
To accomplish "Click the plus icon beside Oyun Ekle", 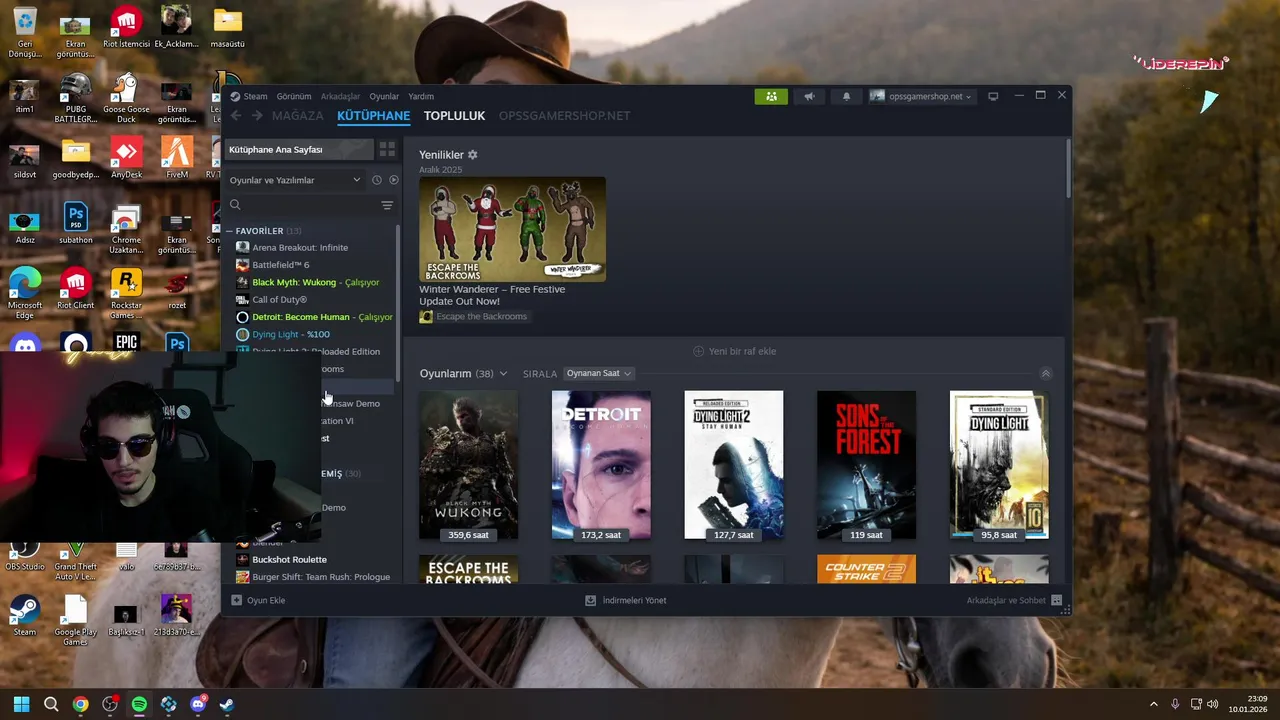I will click(237, 600).
